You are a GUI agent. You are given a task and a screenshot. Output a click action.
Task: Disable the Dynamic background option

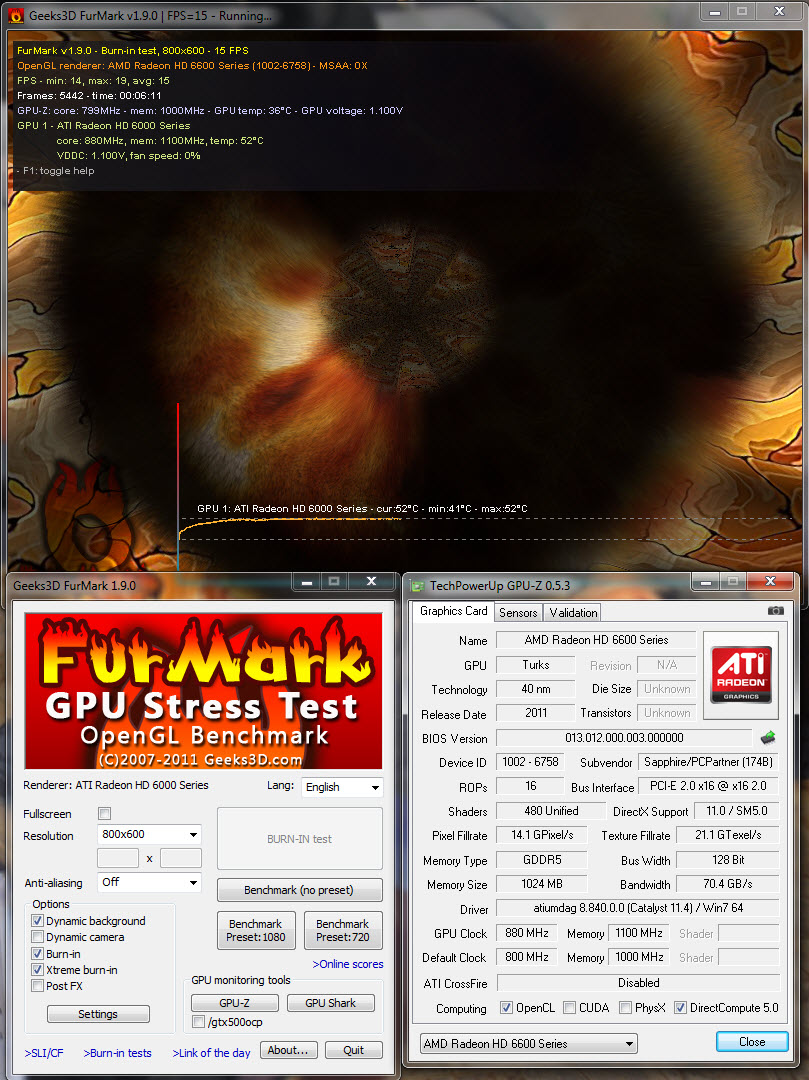coord(38,921)
